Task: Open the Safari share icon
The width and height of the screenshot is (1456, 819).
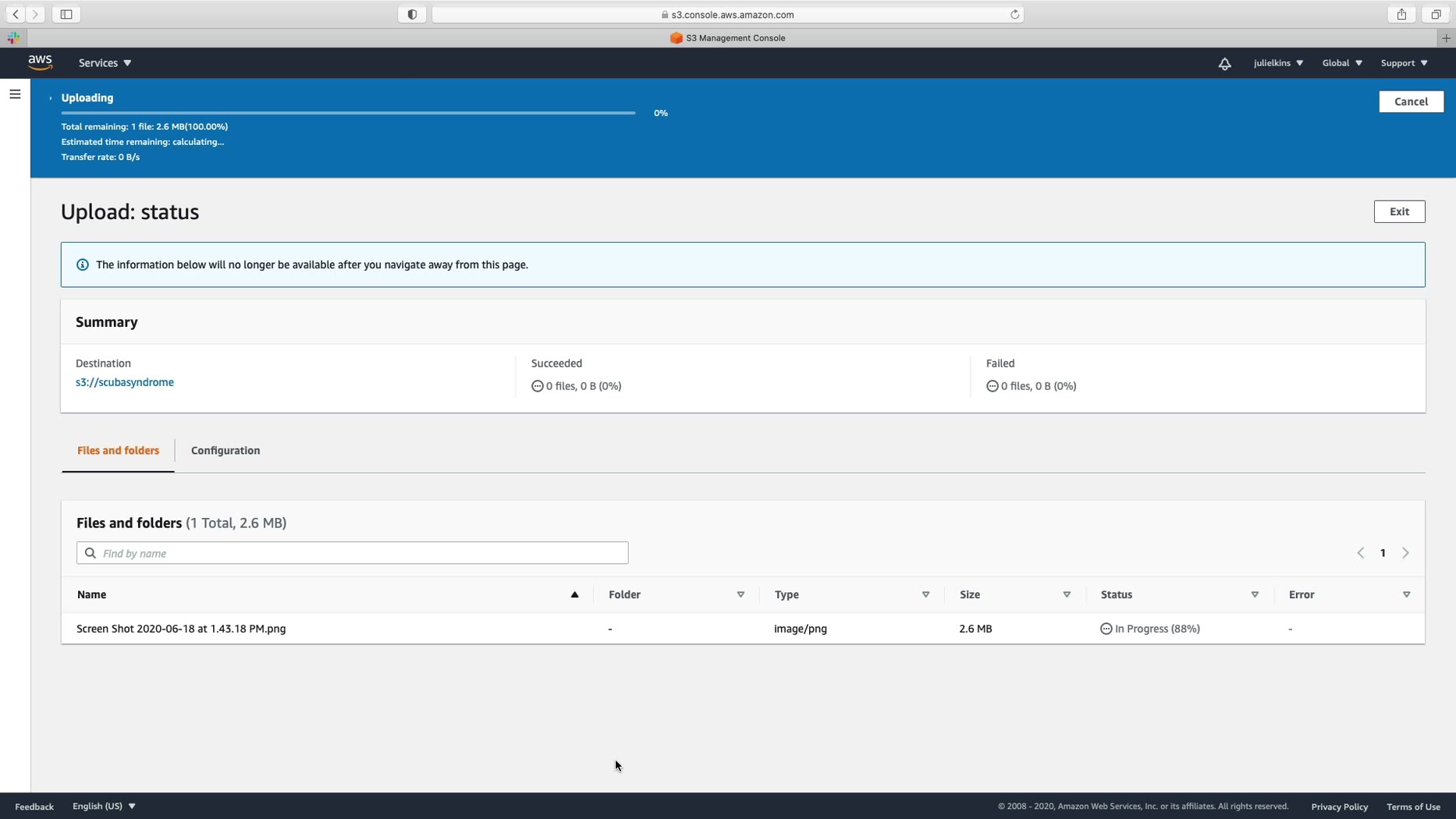Action: click(1401, 14)
